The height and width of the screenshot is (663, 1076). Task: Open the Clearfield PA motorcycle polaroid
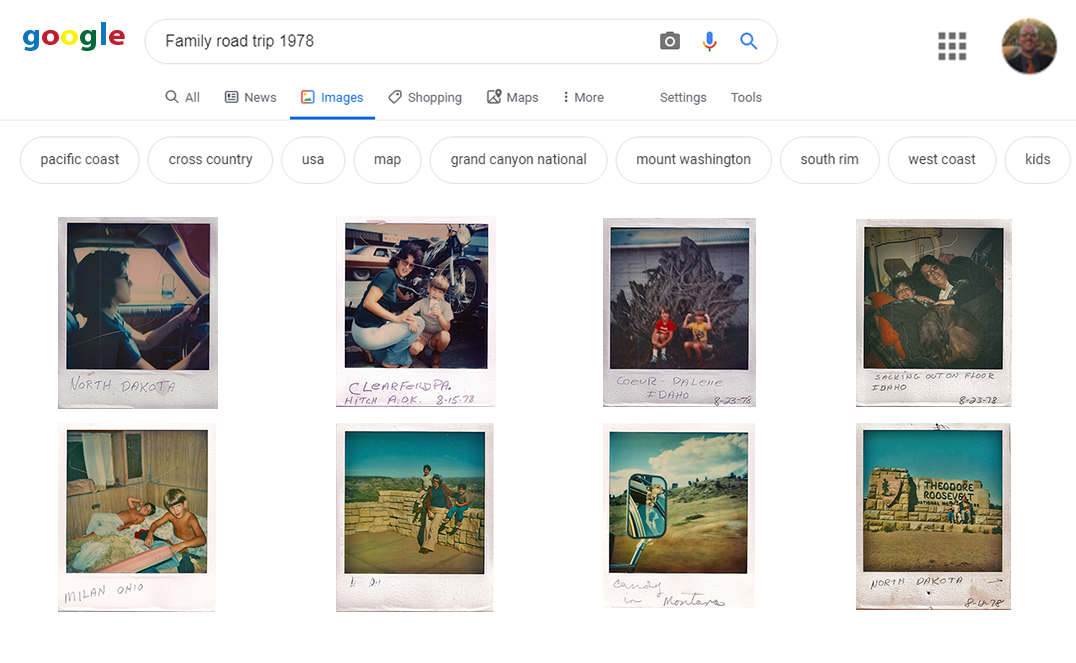click(x=415, y=312)
